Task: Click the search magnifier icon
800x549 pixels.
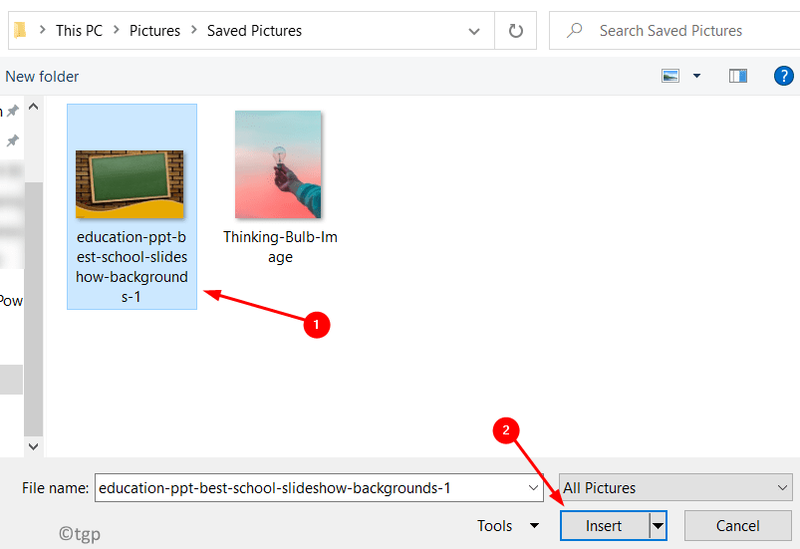Action: click(x=574, y=30)
